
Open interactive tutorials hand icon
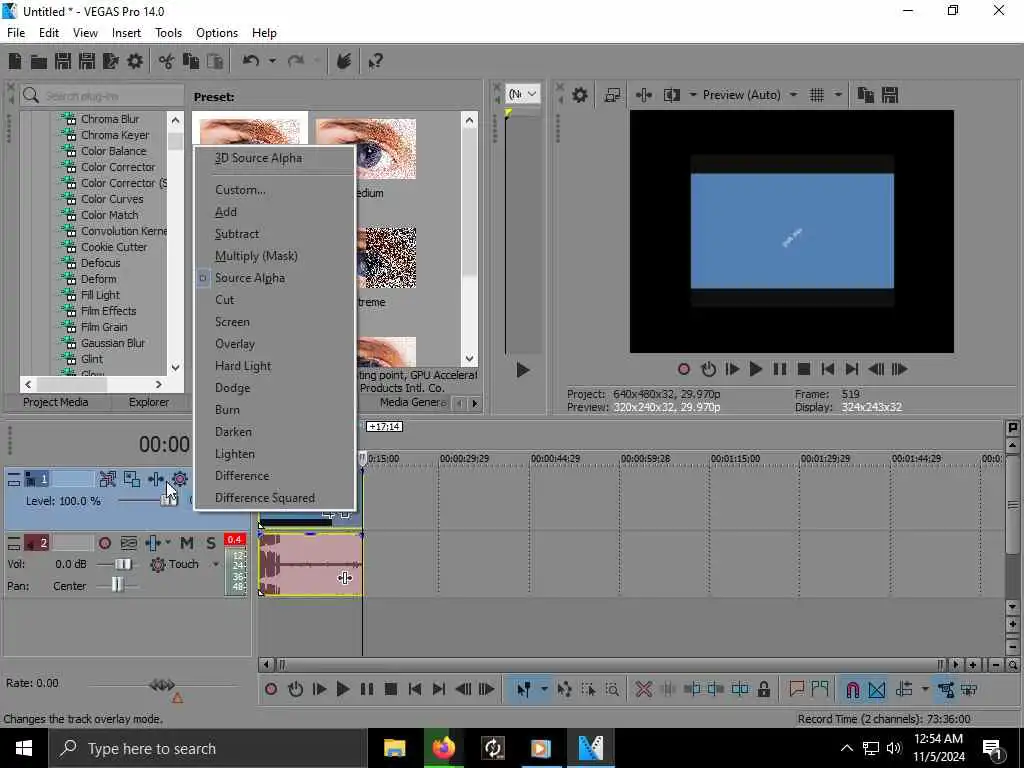344,61
